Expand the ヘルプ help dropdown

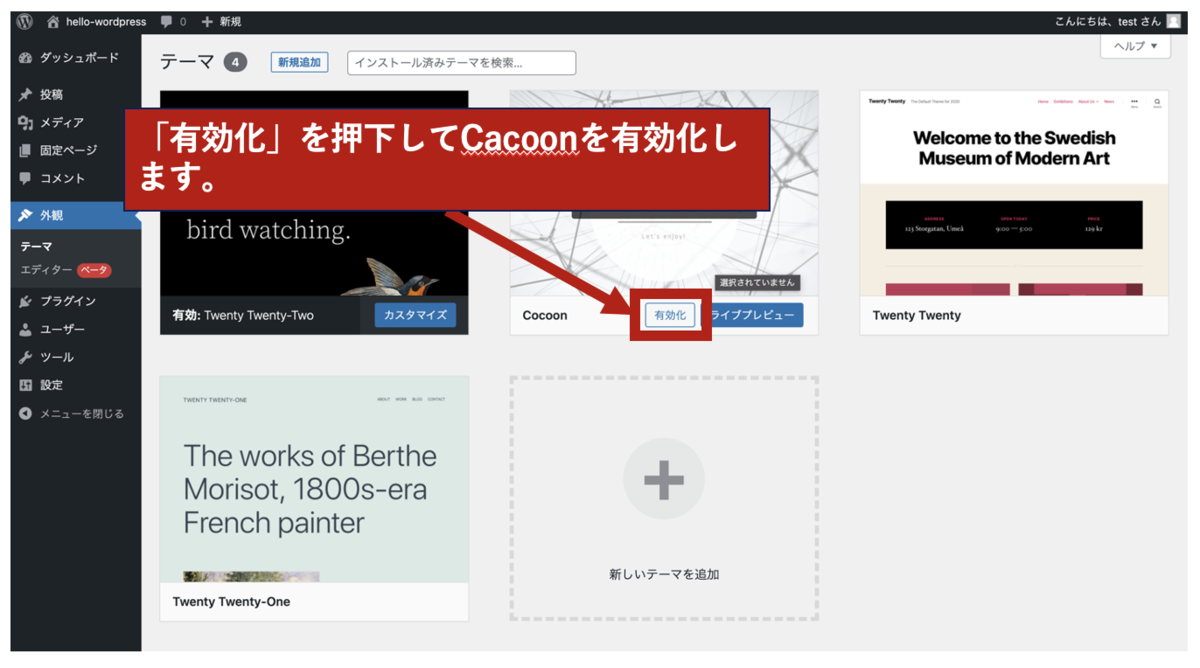[x=1135, y=46]
